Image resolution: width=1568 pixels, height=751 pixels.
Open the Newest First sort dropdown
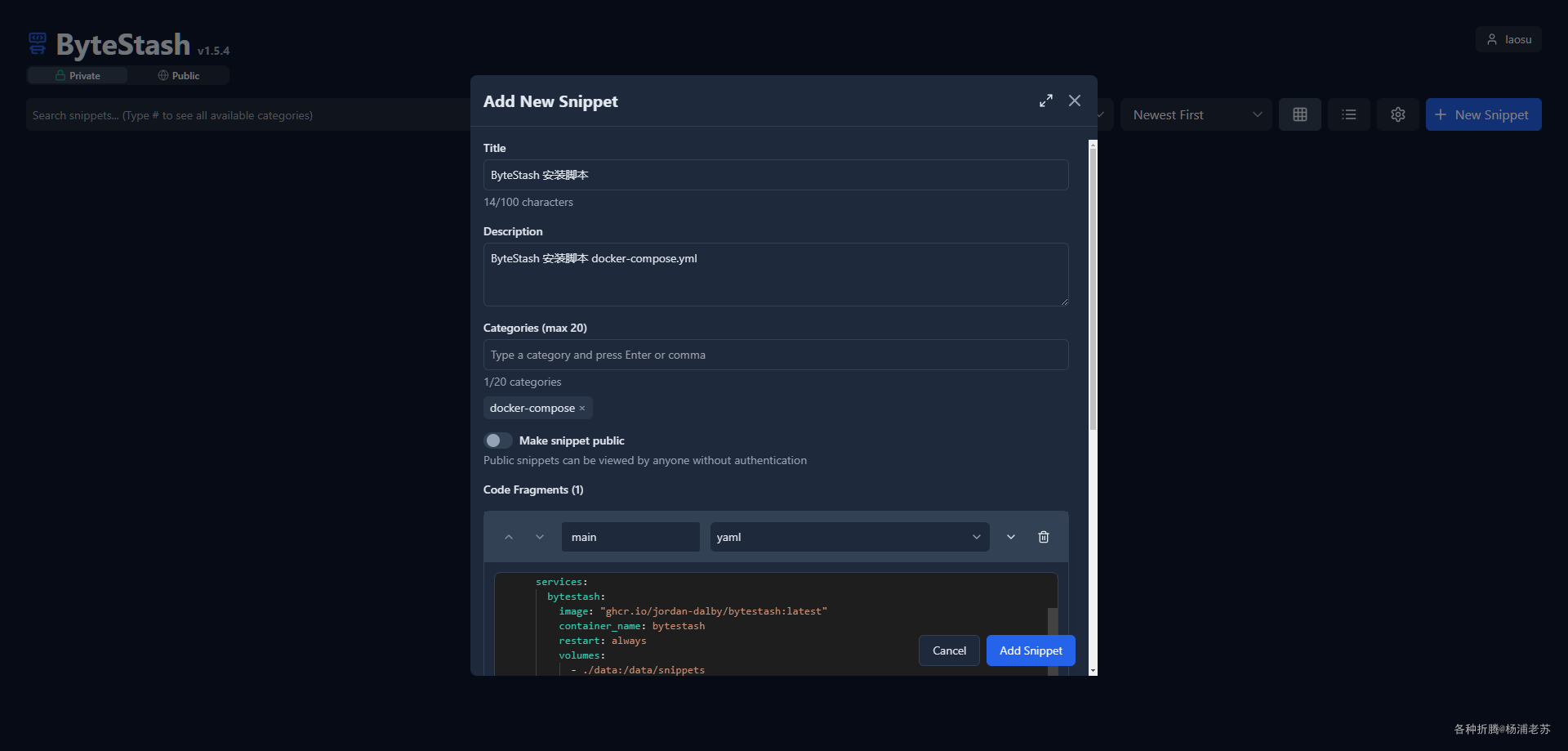pos(1196,114)
